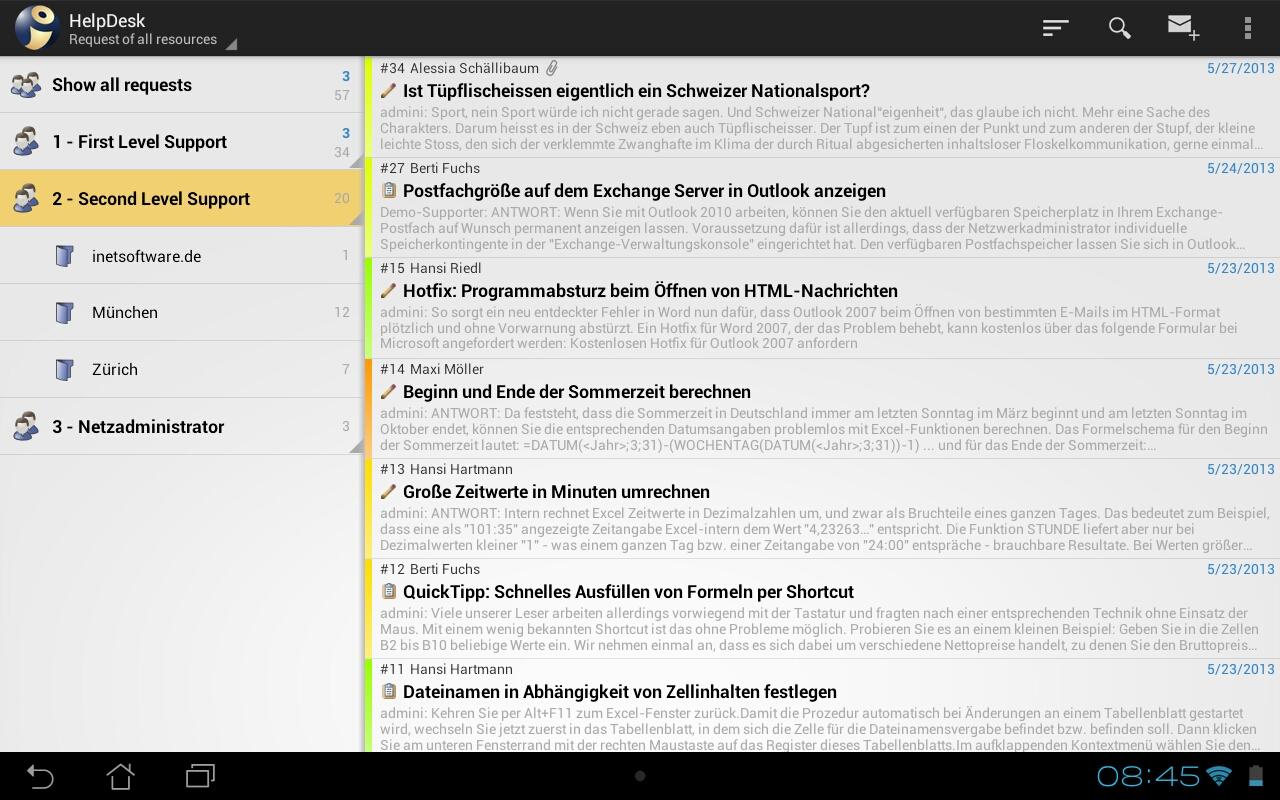Open the search magnifier
This screenshot has height=800, width=1280.
coord(1120,28)
